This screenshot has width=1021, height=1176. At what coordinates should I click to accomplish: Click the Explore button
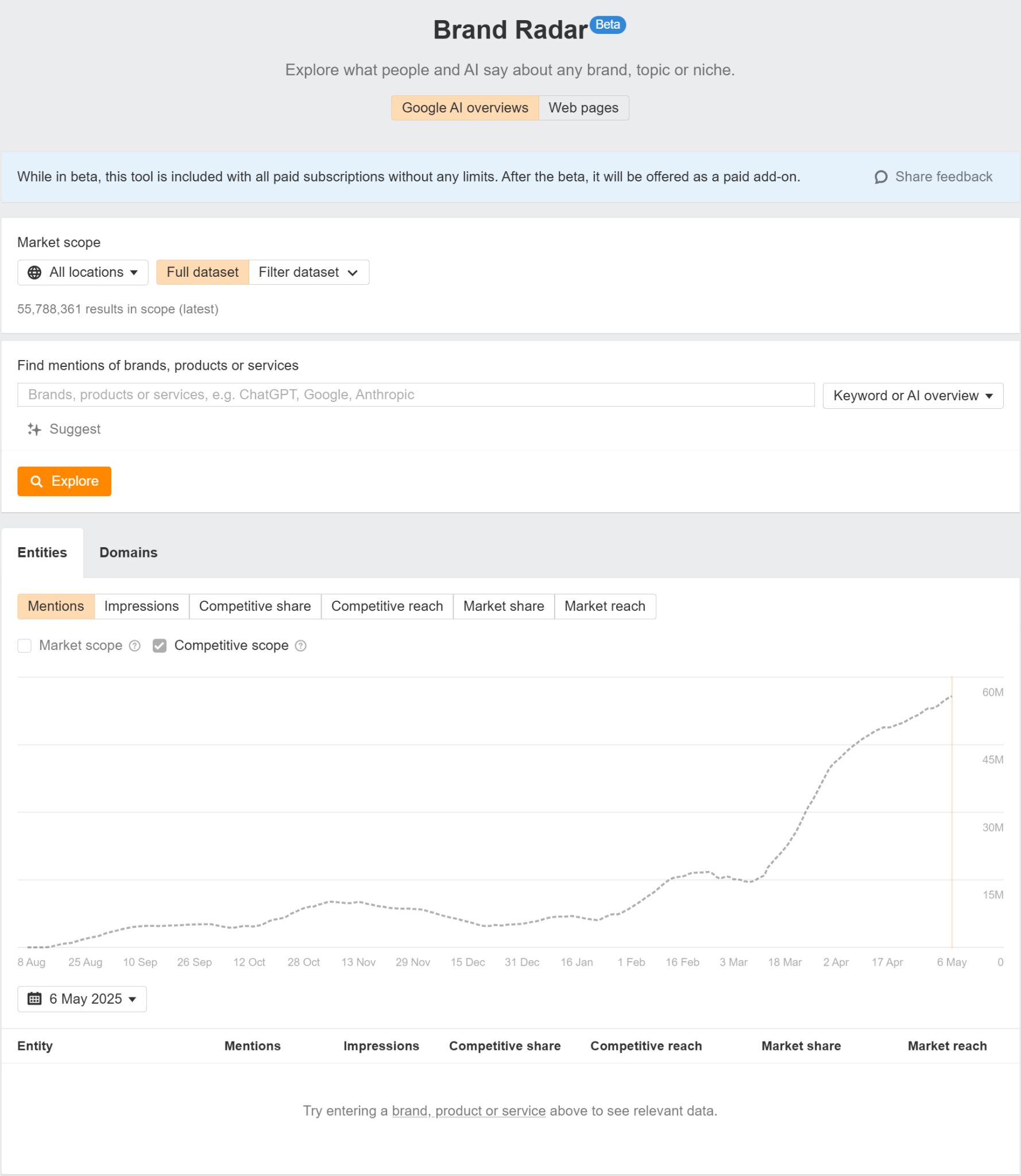click(x=64, y=481)
